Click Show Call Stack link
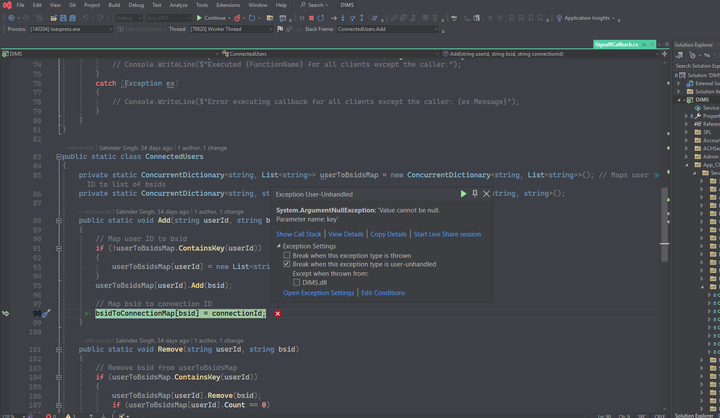Screen dimensions: 720x418 pyautogui.click(x=298, y=234)
